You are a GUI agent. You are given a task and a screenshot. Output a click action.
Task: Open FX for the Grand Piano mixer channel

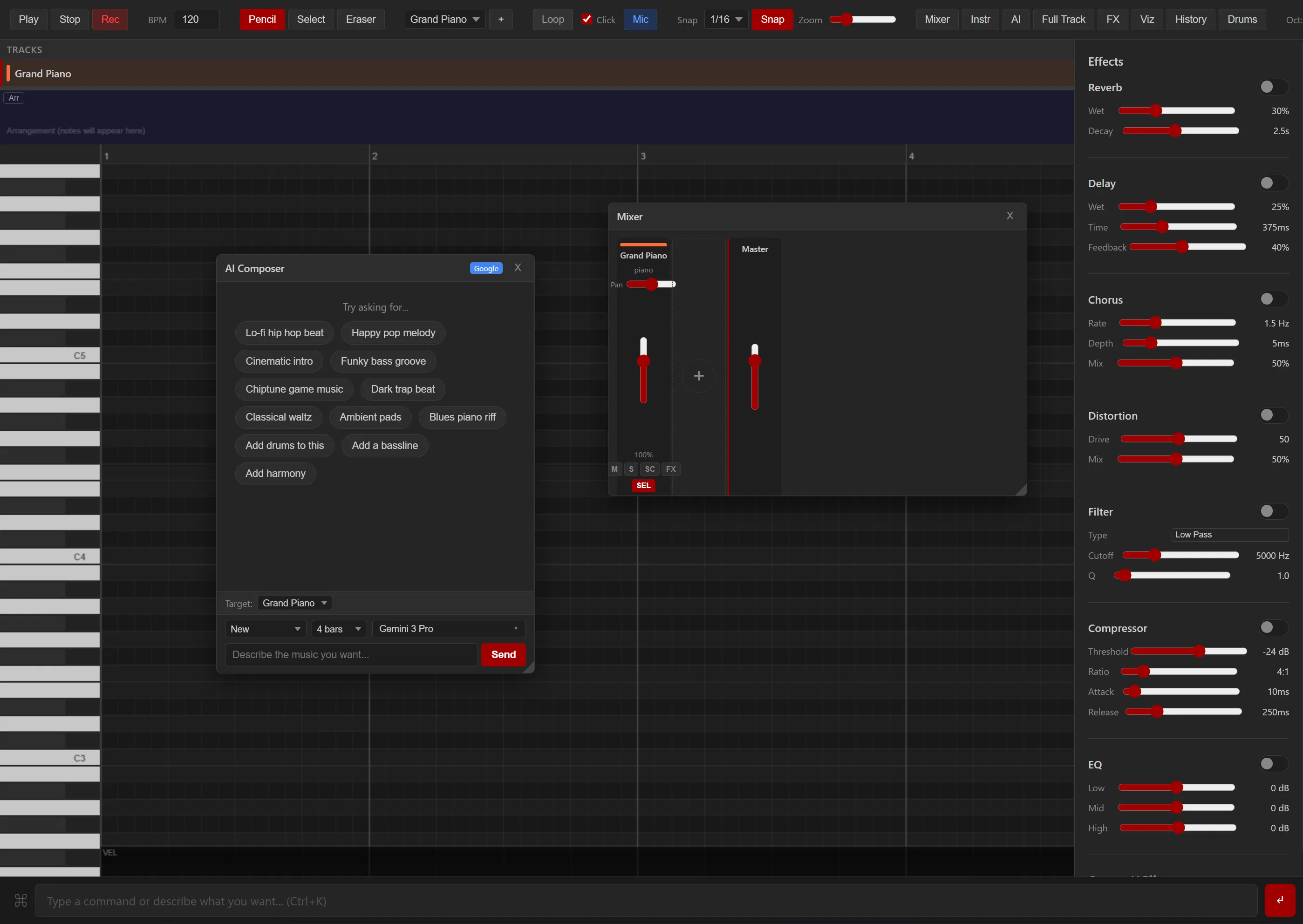click(x=671, y=469)
